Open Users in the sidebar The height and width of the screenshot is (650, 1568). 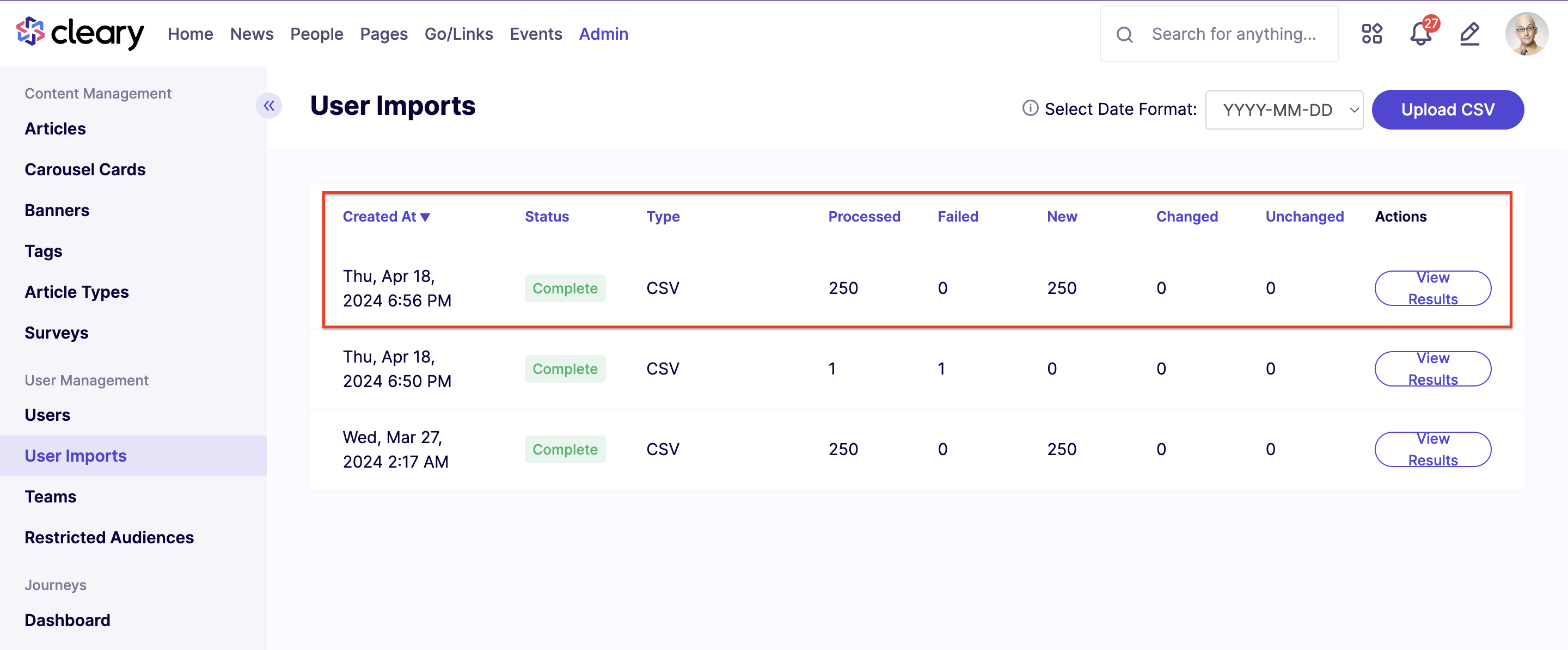(47, 415)
